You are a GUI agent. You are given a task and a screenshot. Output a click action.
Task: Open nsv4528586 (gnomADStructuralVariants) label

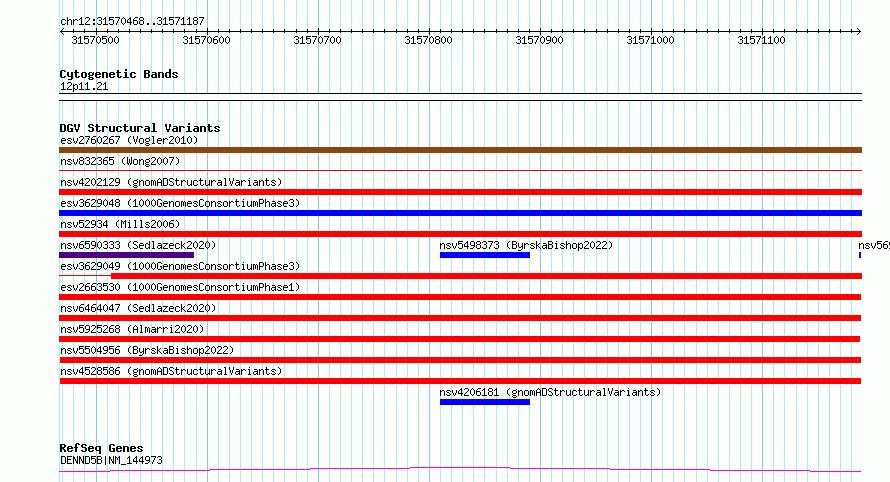(x=171, y=371)
